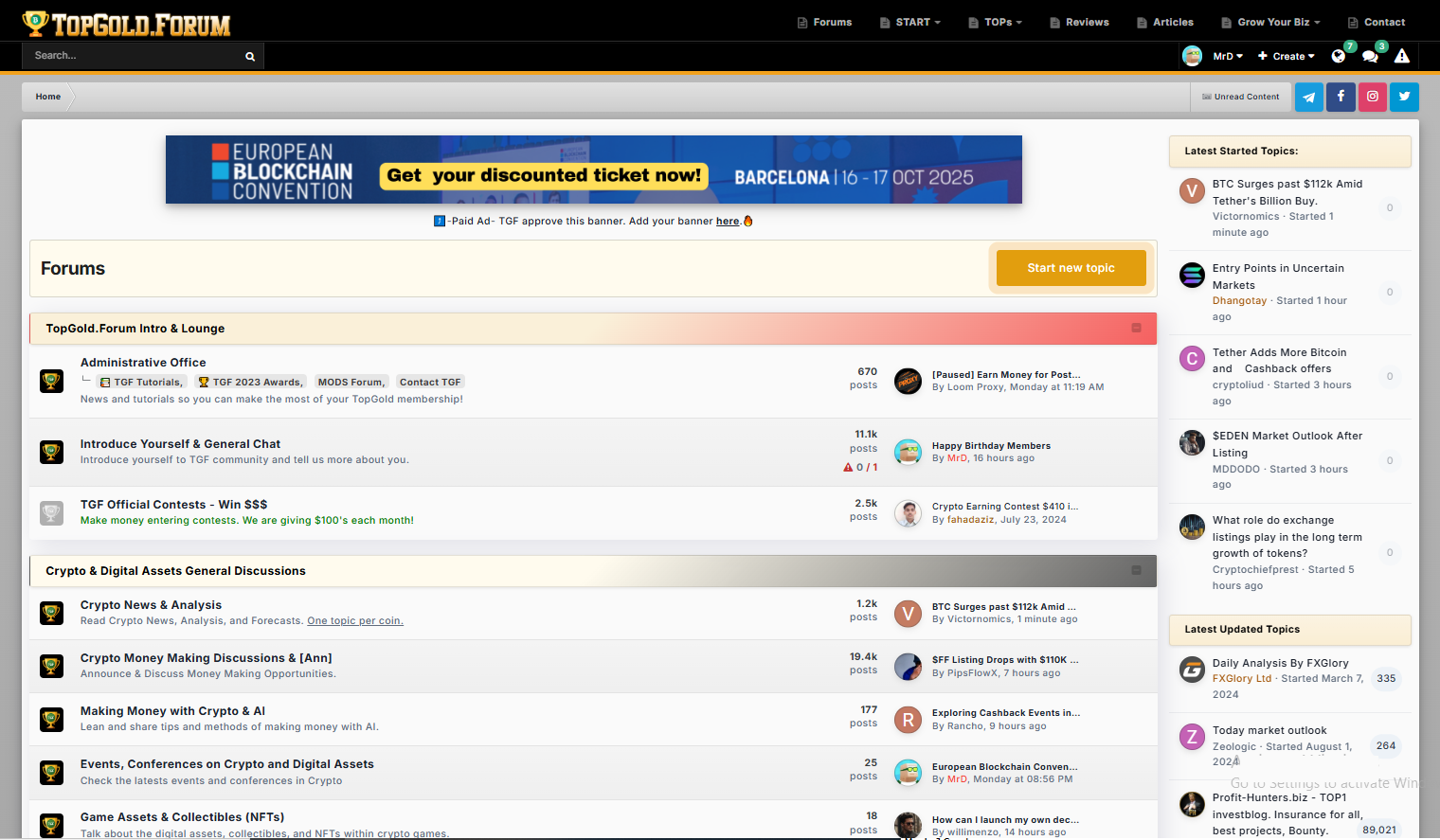Open the Crypto News & Analysis forum
The width and height of the screenshot is (1440, 840).
tap(151, 605)
